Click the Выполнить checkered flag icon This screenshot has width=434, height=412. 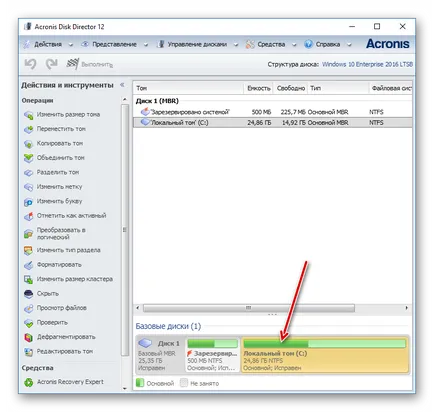point(72,64)
